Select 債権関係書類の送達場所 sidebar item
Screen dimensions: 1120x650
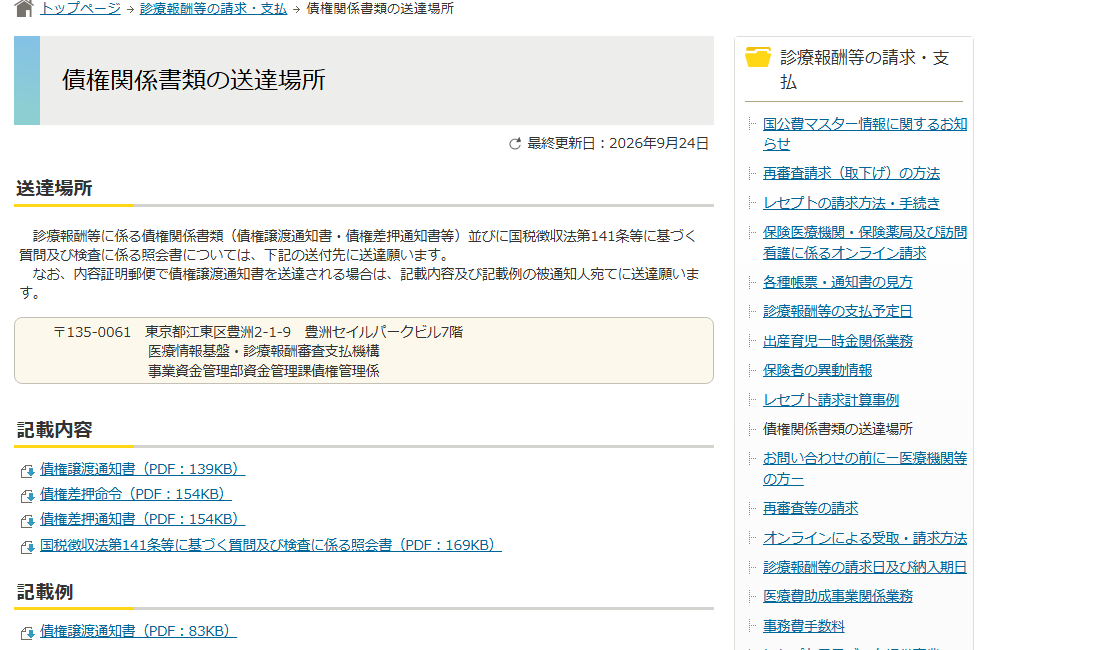(837, 429)
